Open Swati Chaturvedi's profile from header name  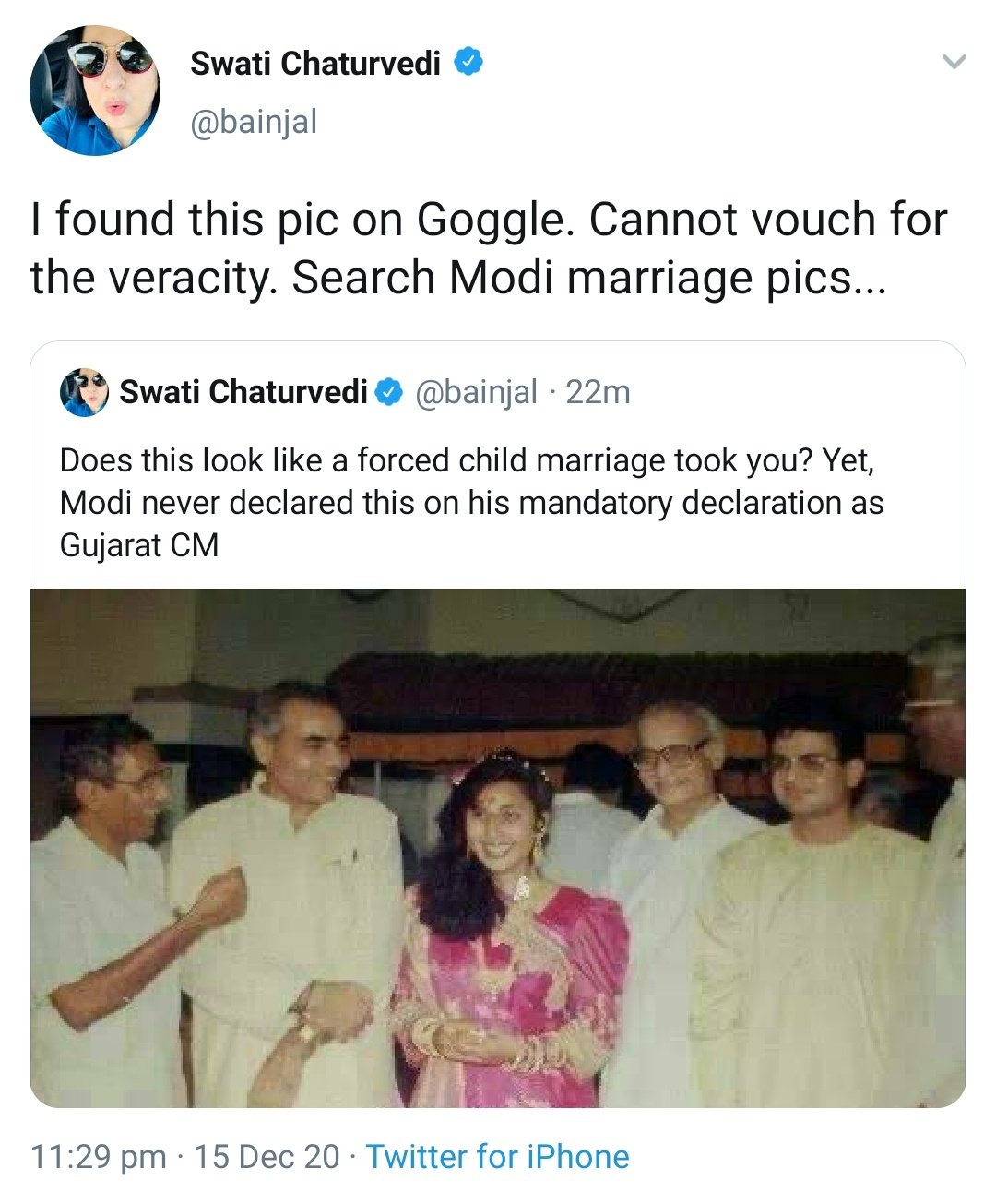click(x=315, y=63)
